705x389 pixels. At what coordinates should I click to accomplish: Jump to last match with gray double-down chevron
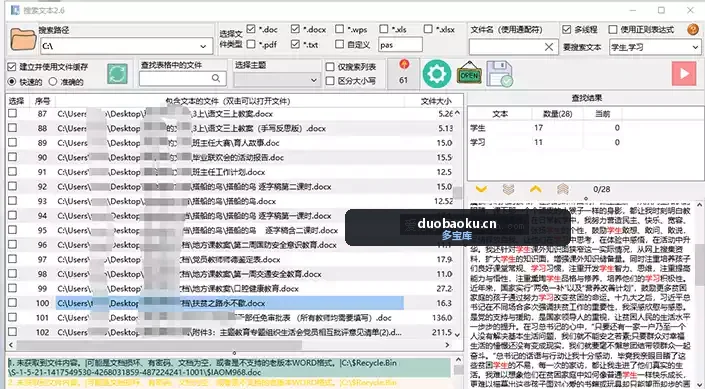click(x=508, y=189)
